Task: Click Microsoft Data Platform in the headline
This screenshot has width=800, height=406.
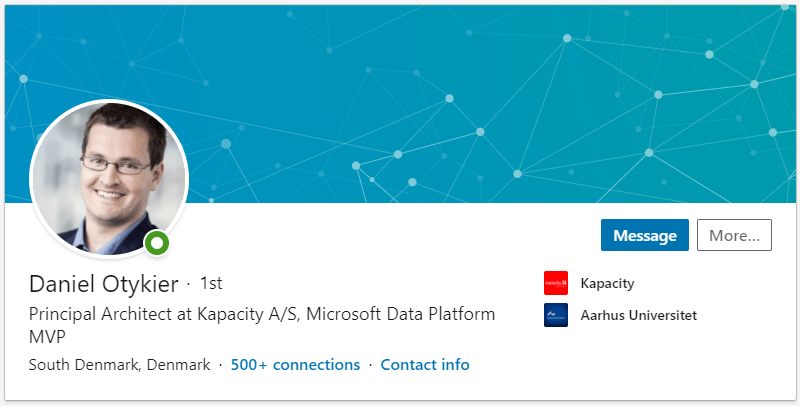Action: (x=400, y=314)
